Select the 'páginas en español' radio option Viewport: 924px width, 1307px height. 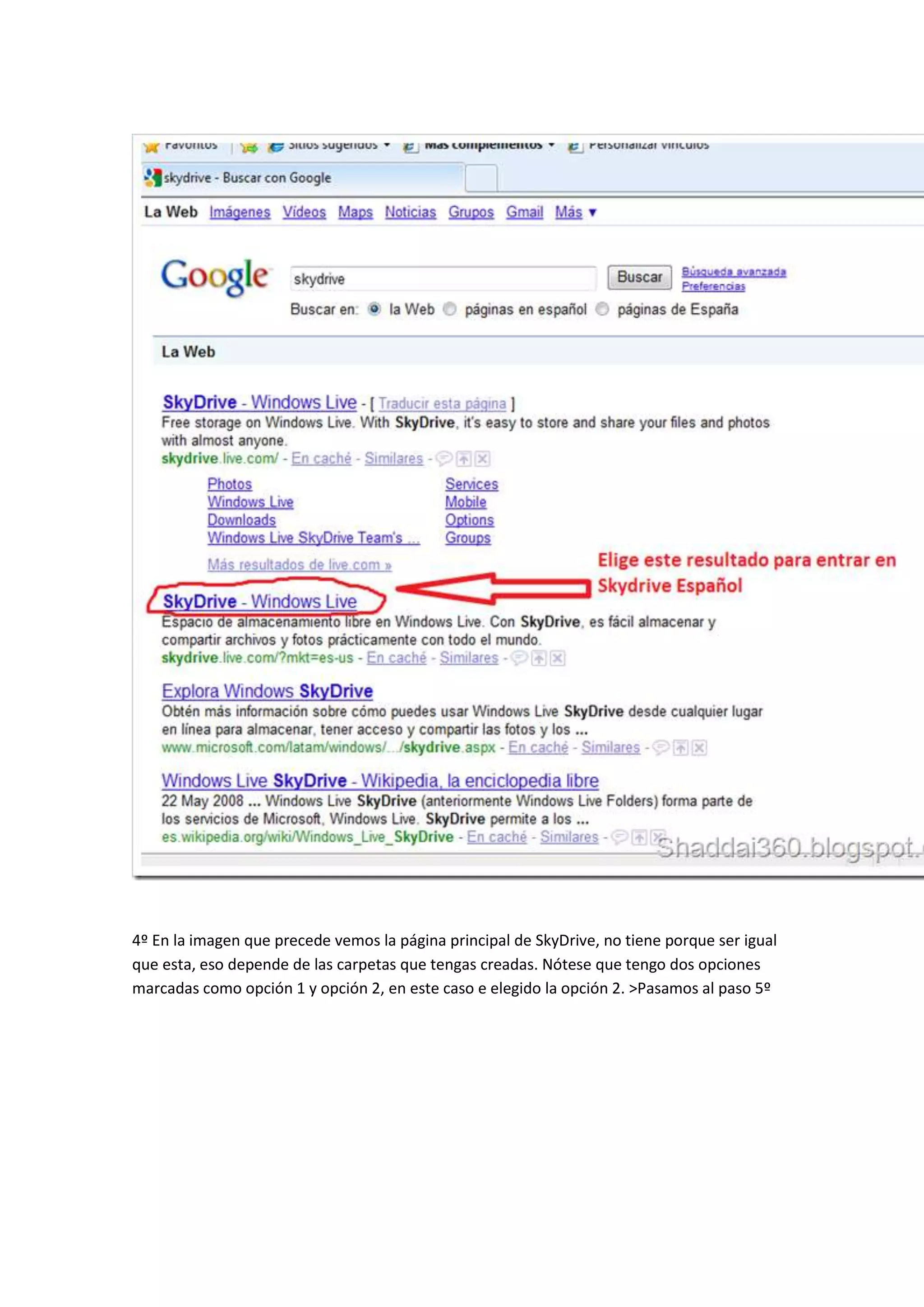tap(449, 309)
